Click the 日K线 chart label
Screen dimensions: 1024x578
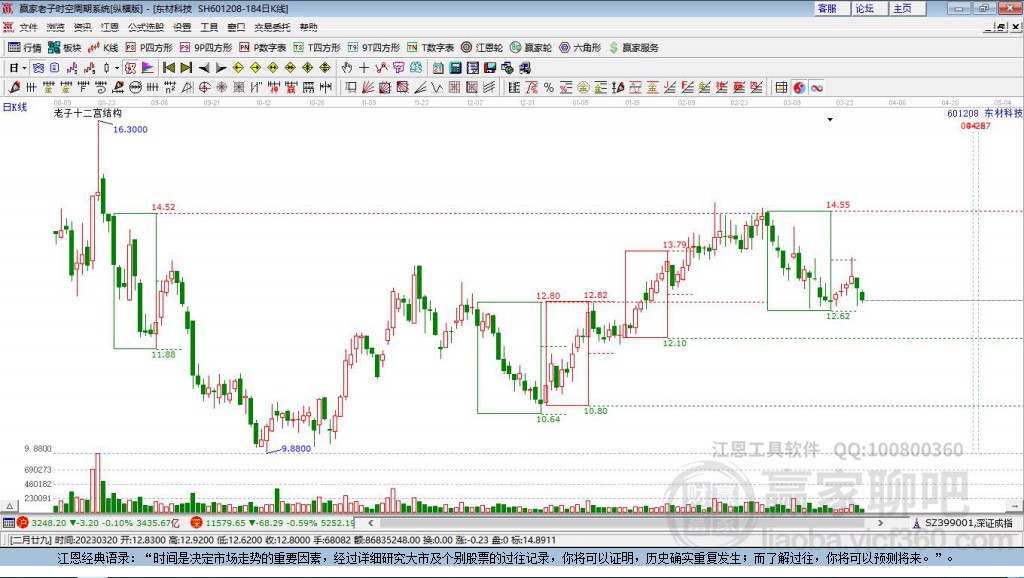[15, 107]
